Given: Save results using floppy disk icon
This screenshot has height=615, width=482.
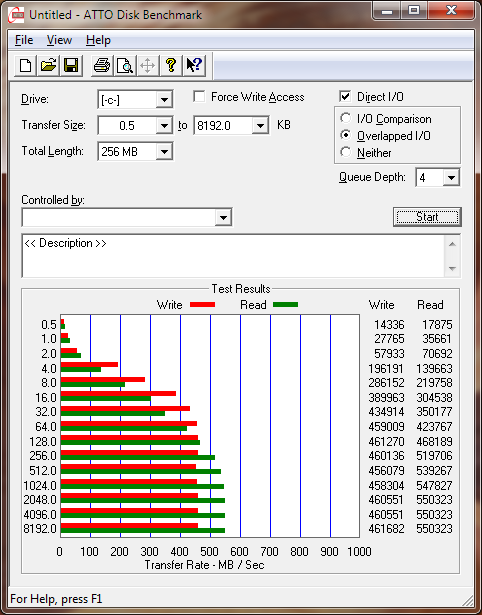Looking at the screenshot, I should [71, 65].
